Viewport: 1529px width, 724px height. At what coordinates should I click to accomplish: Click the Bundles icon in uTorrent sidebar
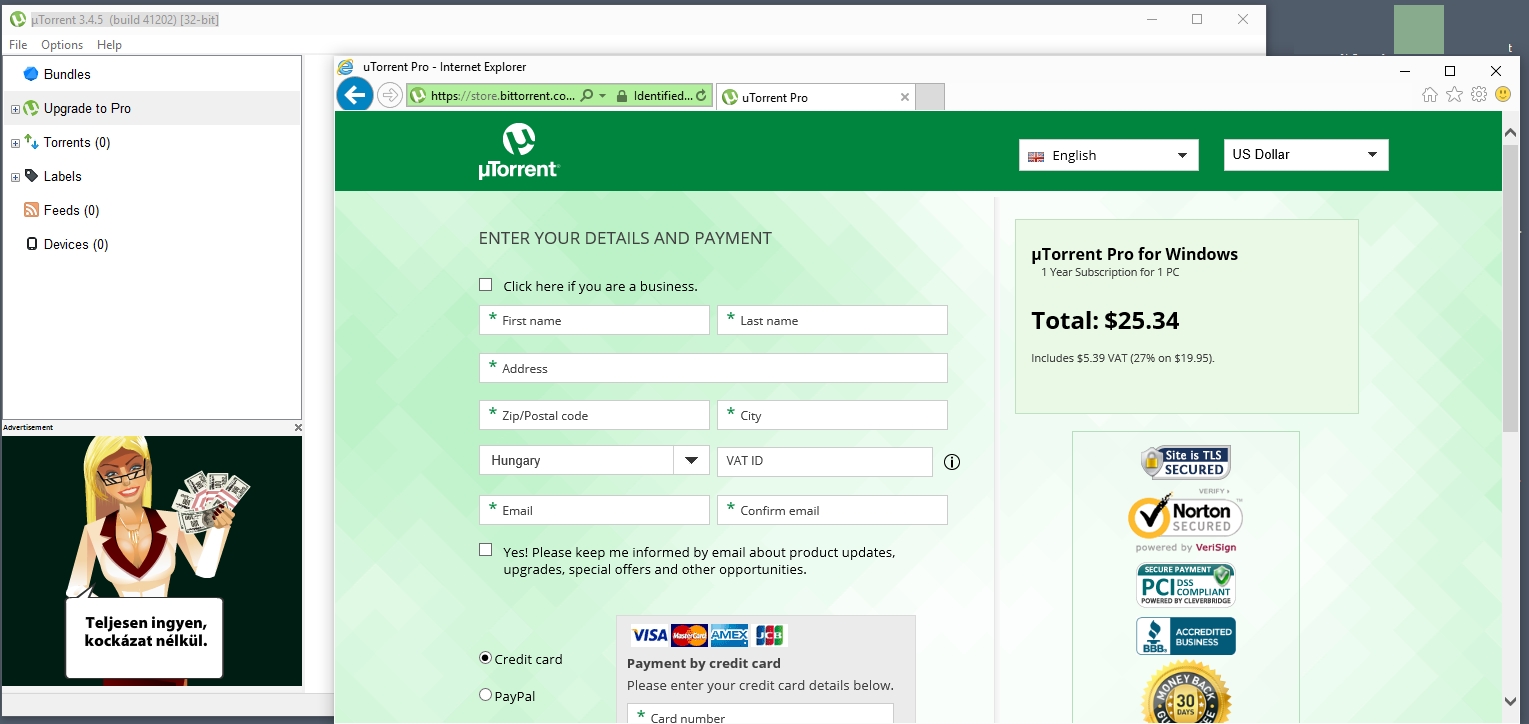[31, 74]
